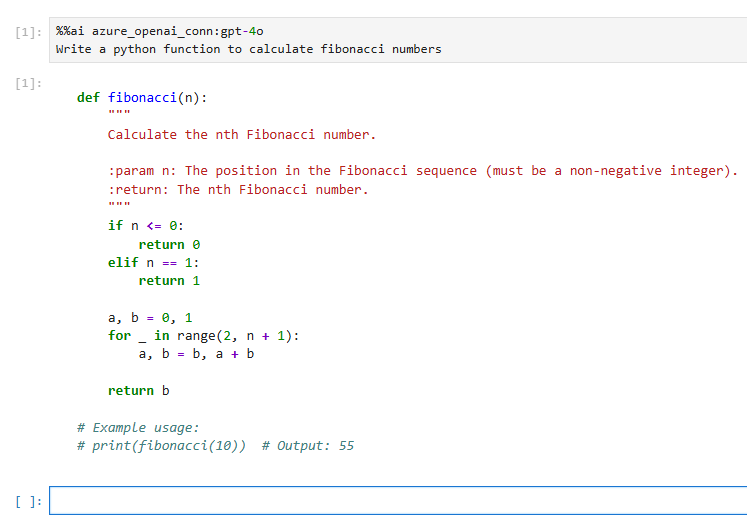Click the [1] output prompt area

(28, 82)
